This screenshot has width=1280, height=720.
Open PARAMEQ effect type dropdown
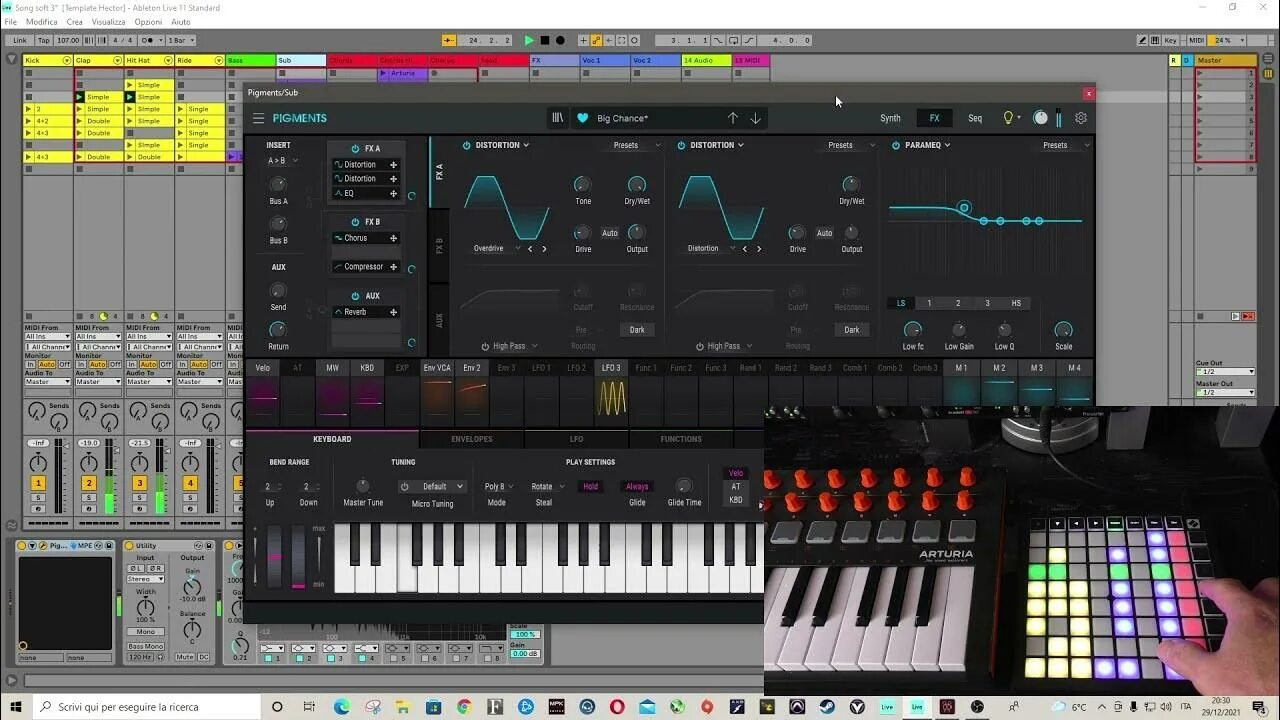[x=927, y=145]
